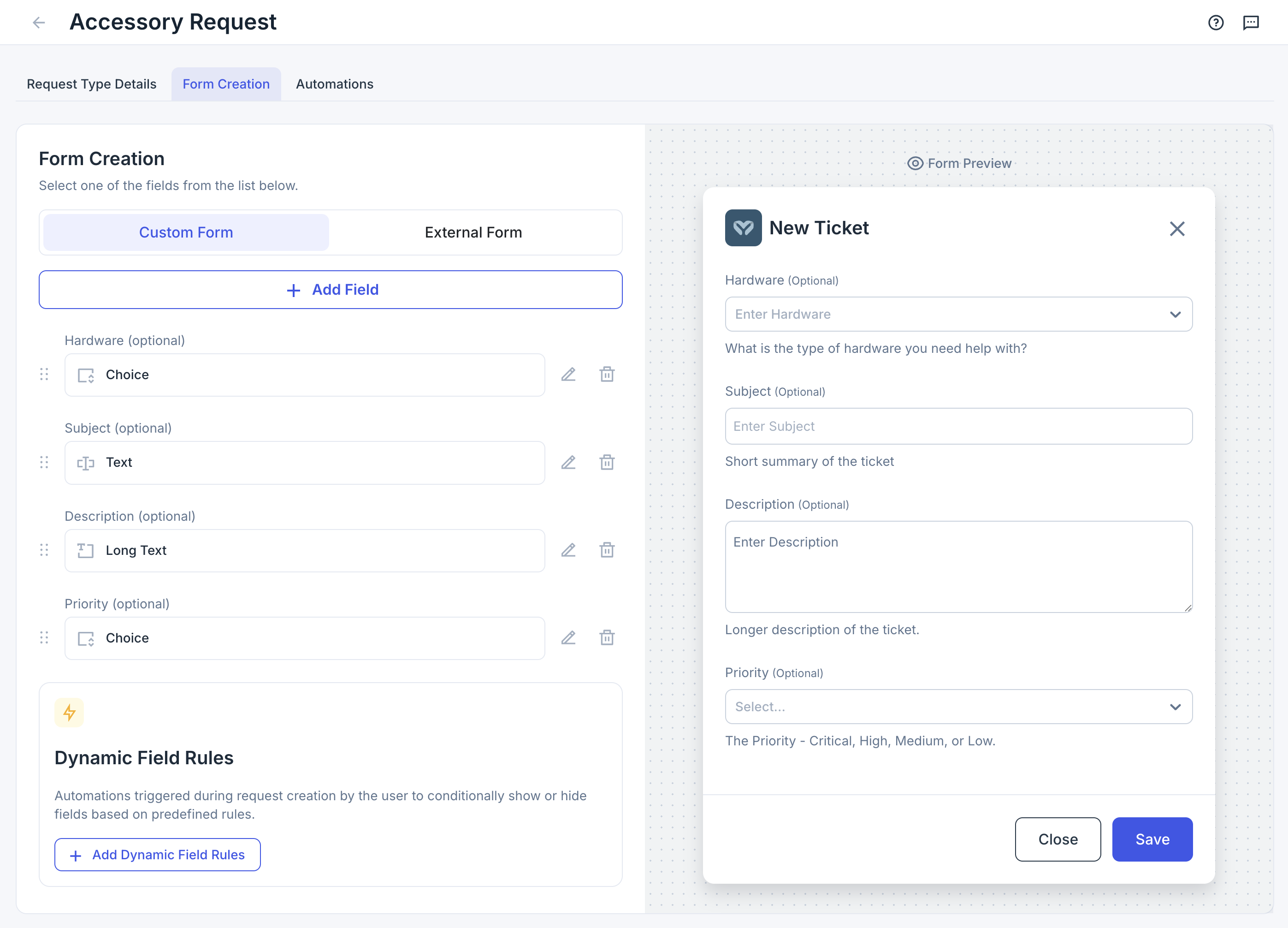Open the chat feedback icon
Viewport: 1288px width, 928px height.
click(1251, 23)
